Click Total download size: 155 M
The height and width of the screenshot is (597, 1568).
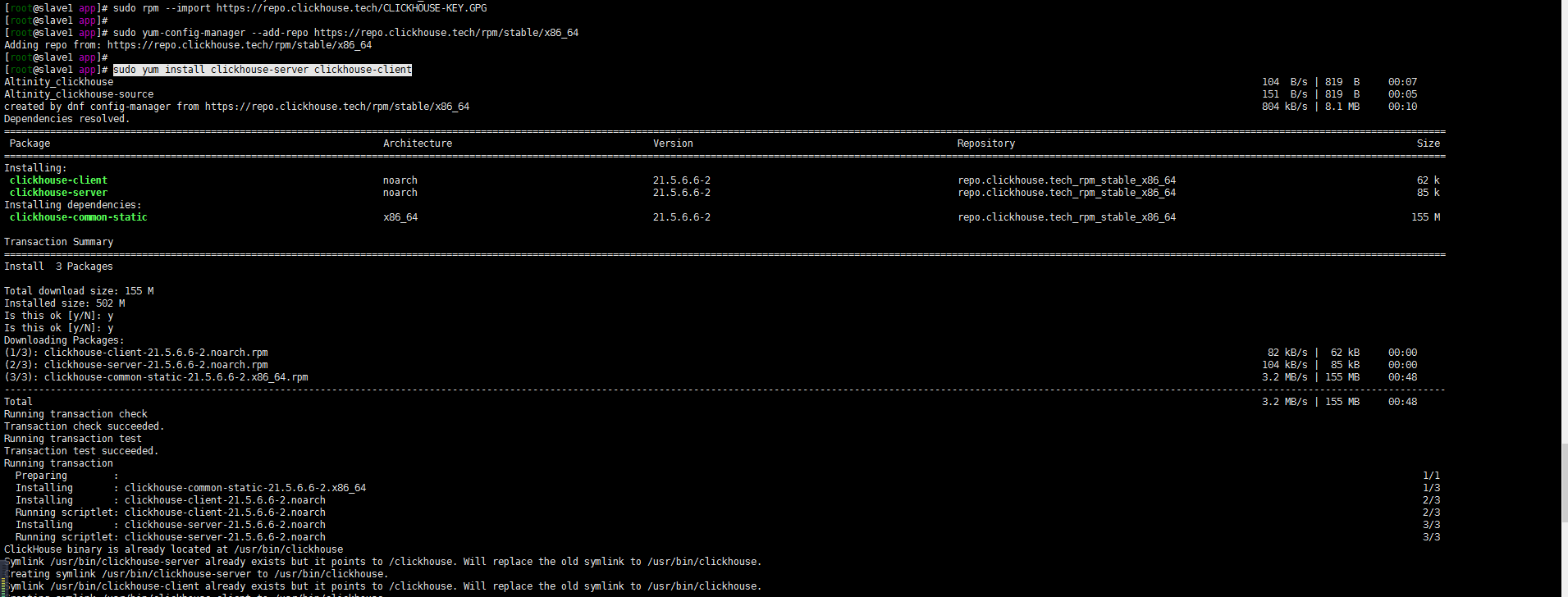[79, 291]
